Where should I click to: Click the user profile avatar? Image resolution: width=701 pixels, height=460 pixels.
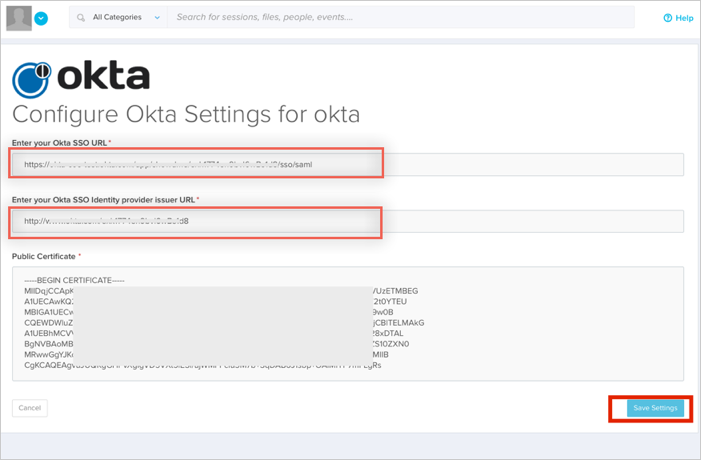[19, 18]
